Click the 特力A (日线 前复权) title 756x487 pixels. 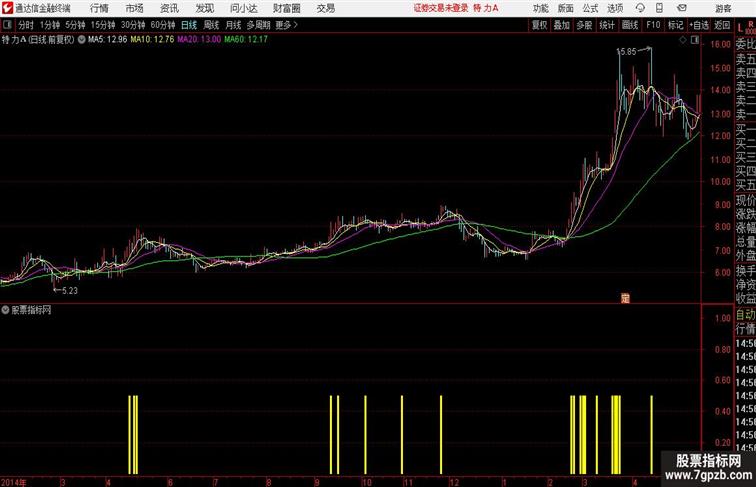coord(38,40)
